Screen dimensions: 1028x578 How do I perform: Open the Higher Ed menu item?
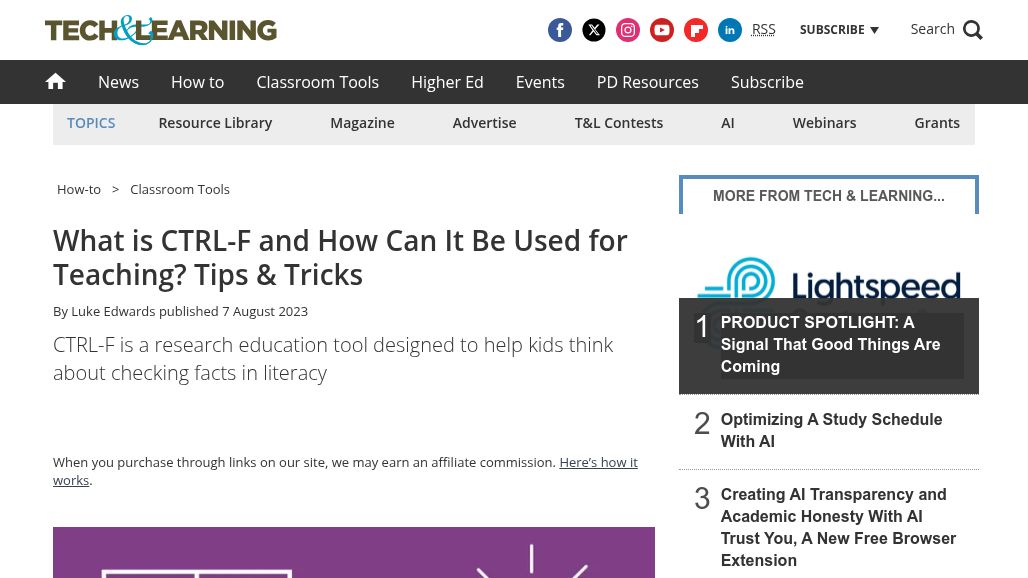click(x=447, y=82)
